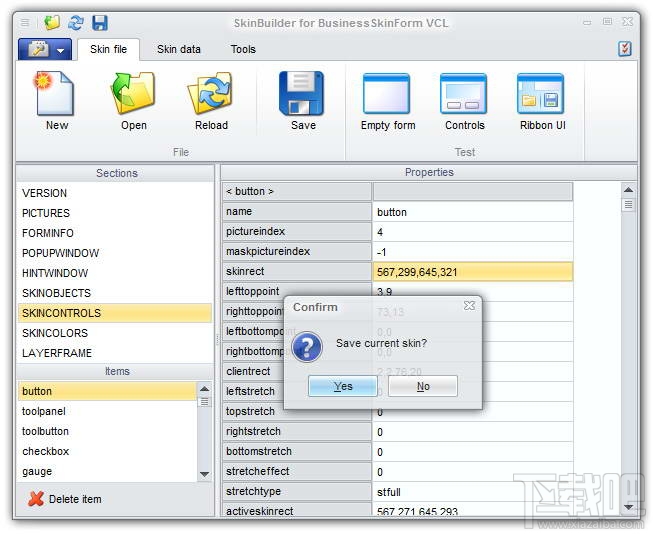Switch to the Skin file tab

click(108, 49)
